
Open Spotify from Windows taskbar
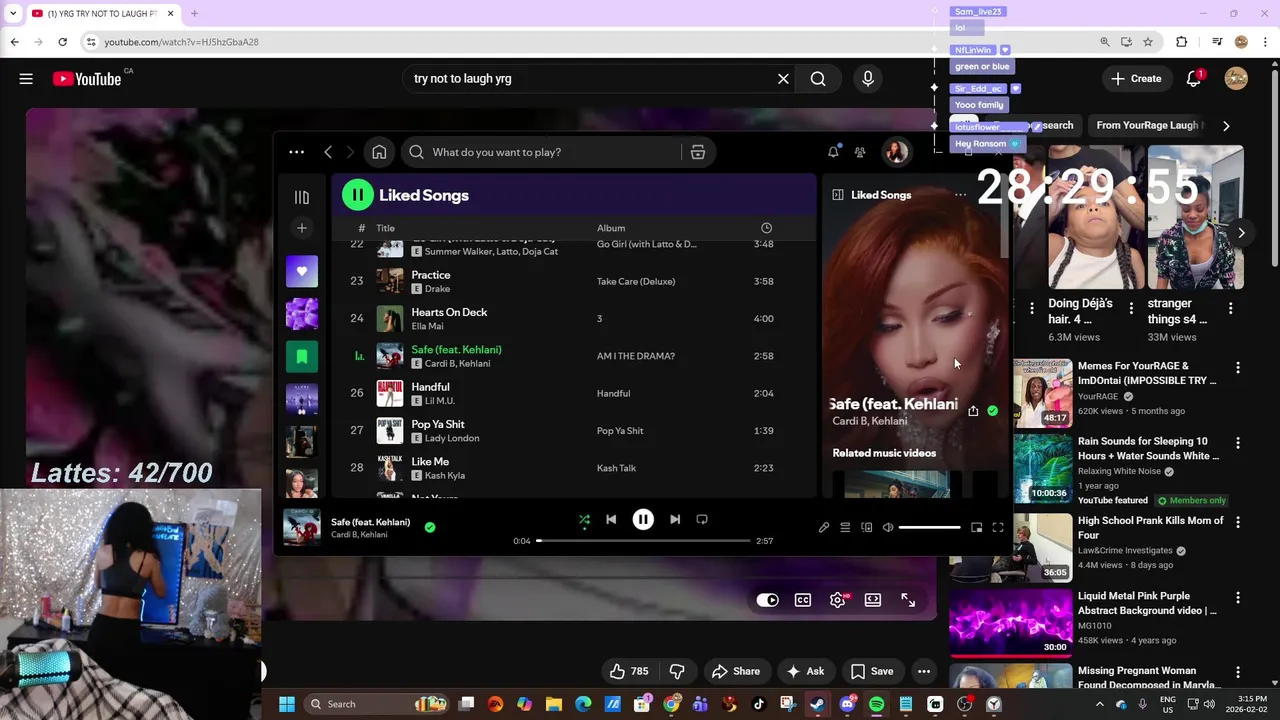(876, 704)
